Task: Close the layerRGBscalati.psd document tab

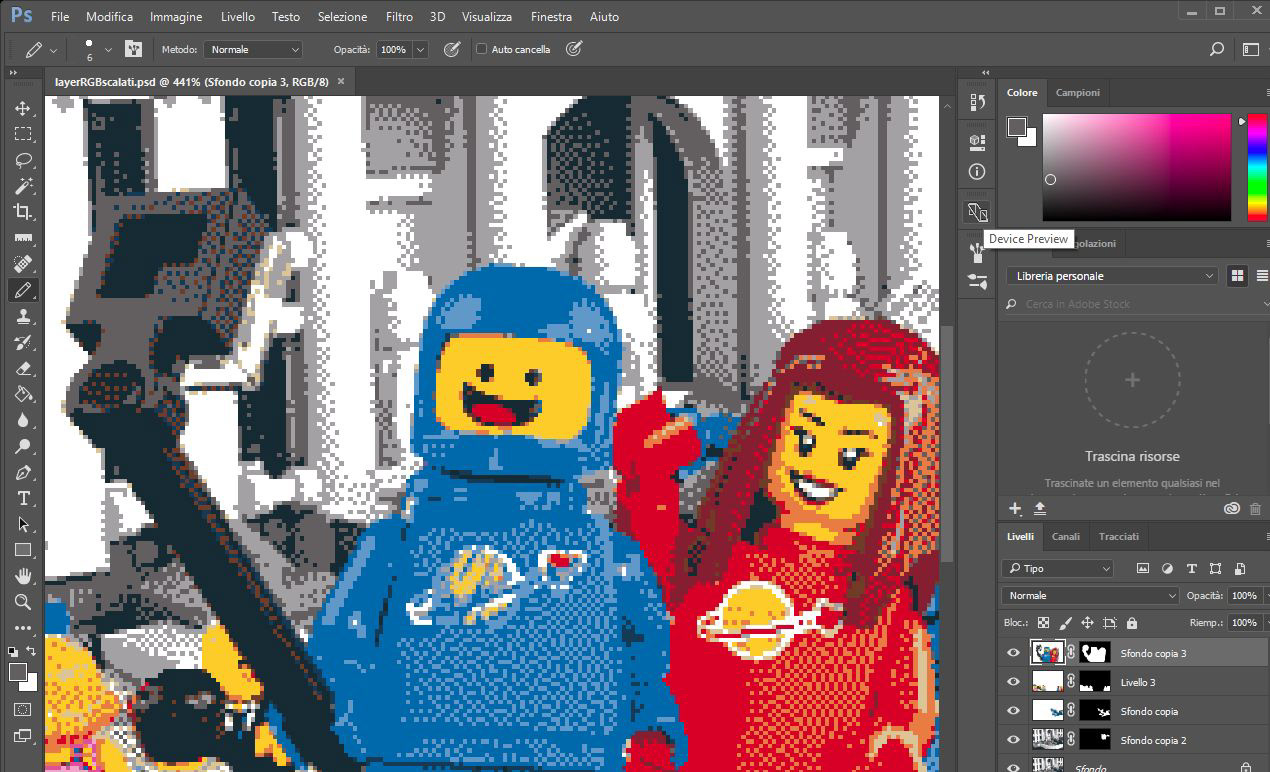Action: 341,82
